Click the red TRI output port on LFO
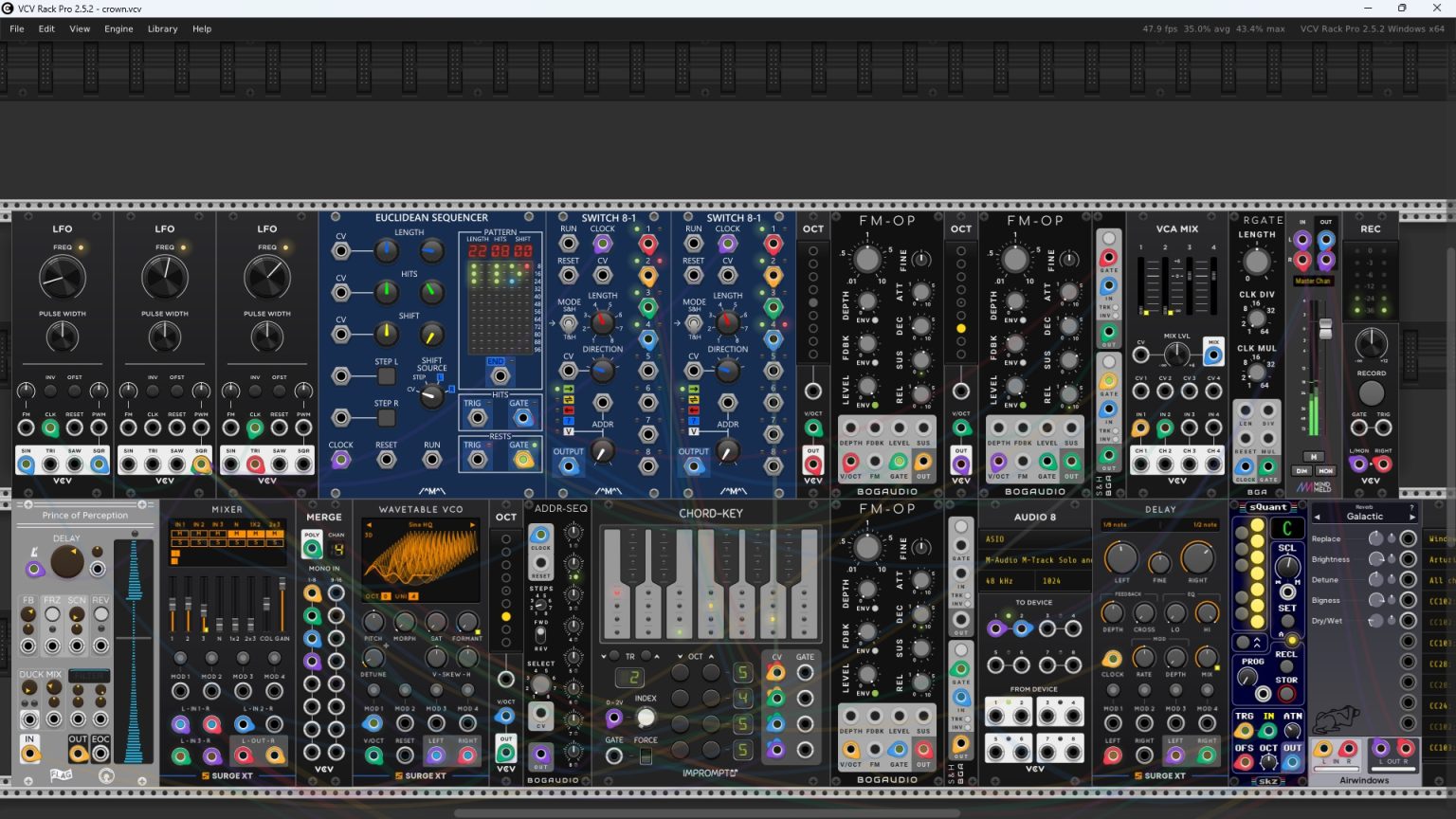Viewport: 1456px width, 819px height. (255, 464)
